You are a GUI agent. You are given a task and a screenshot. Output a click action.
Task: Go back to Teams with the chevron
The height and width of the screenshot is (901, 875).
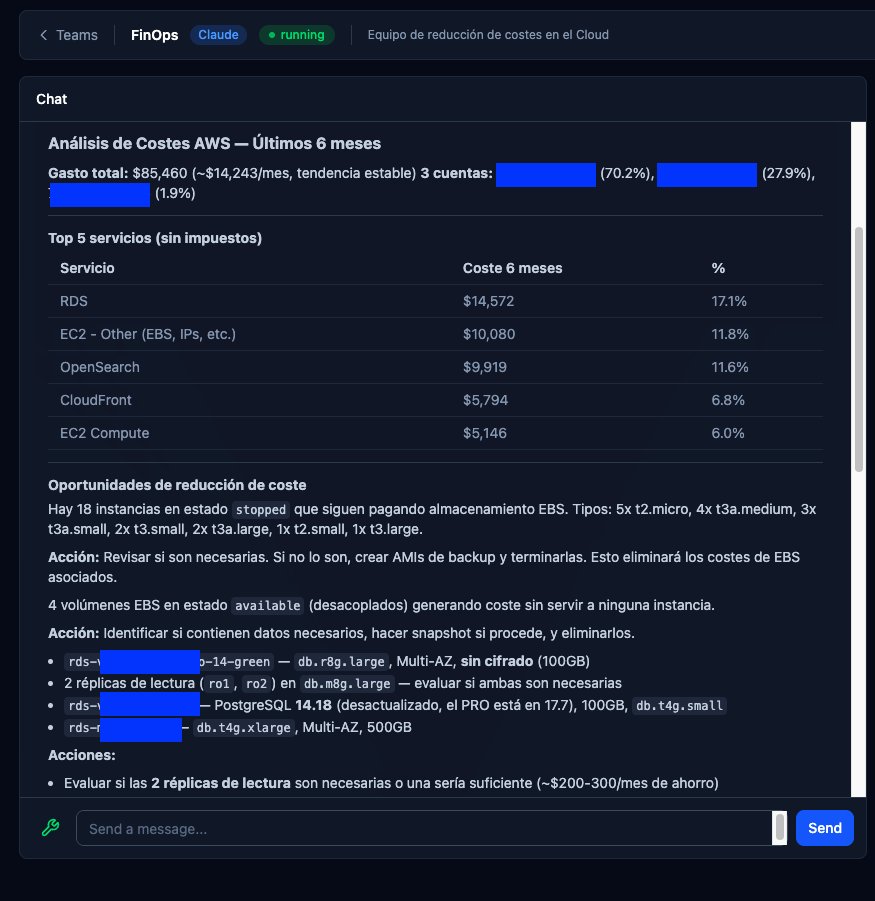pyautogui.click(x=44, y=35)
